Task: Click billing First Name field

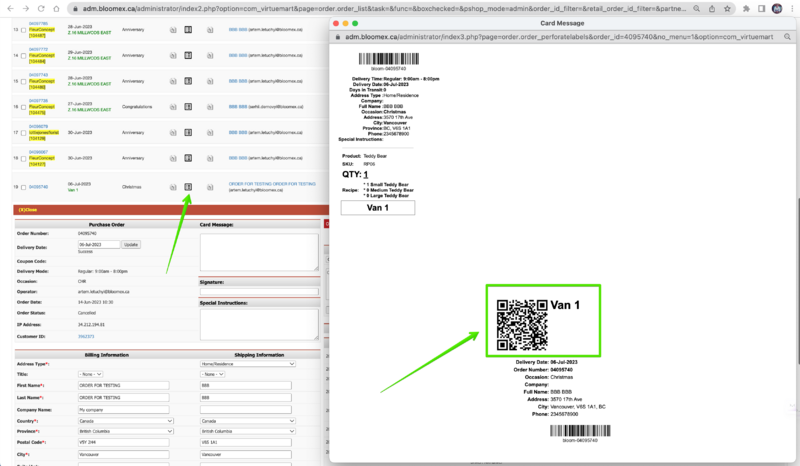Action: pos(123,385)
